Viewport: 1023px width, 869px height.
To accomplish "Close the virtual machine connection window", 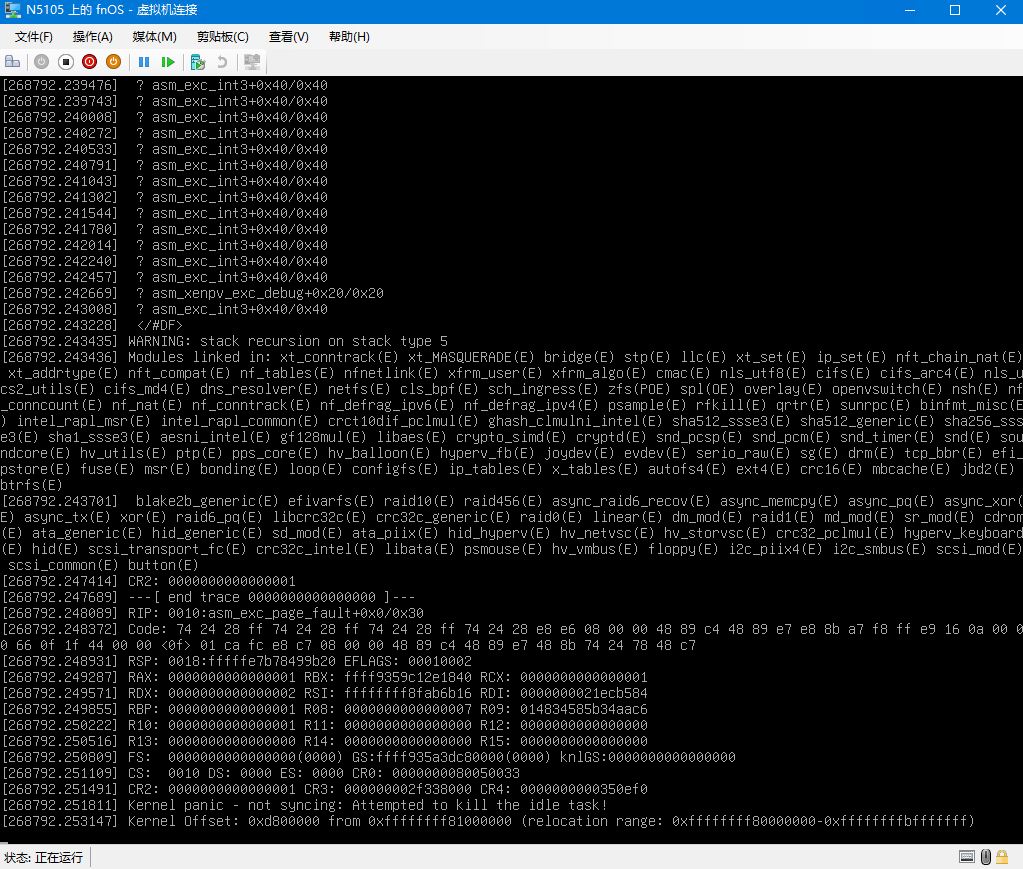I will click(1000, 10).
